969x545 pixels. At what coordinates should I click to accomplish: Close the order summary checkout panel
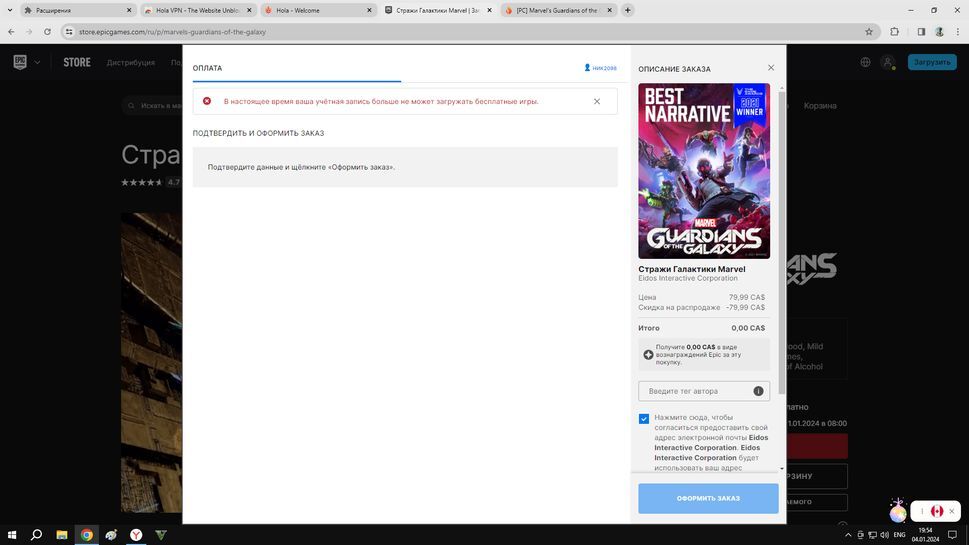pyautogui.click(x=771, y=68)
